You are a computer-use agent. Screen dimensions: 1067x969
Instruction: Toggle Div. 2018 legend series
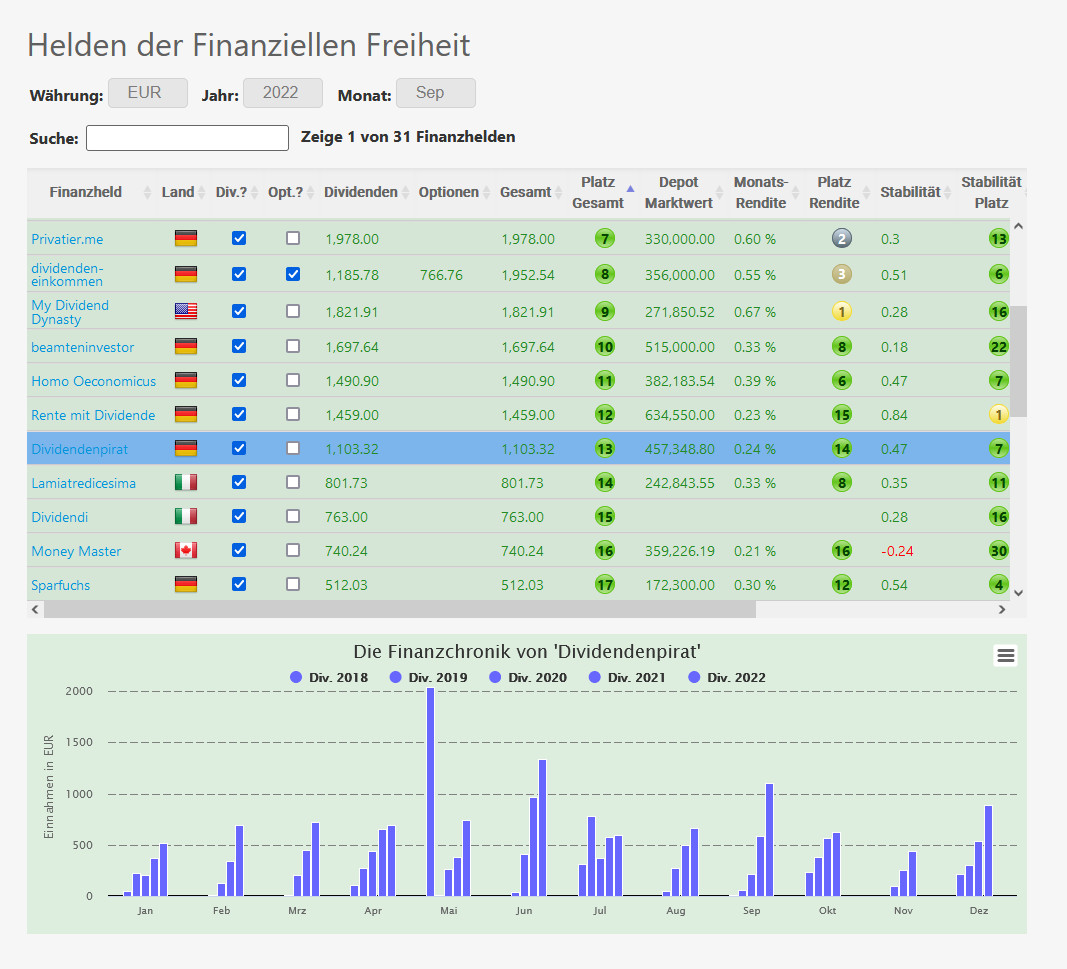tap(329, 677)
